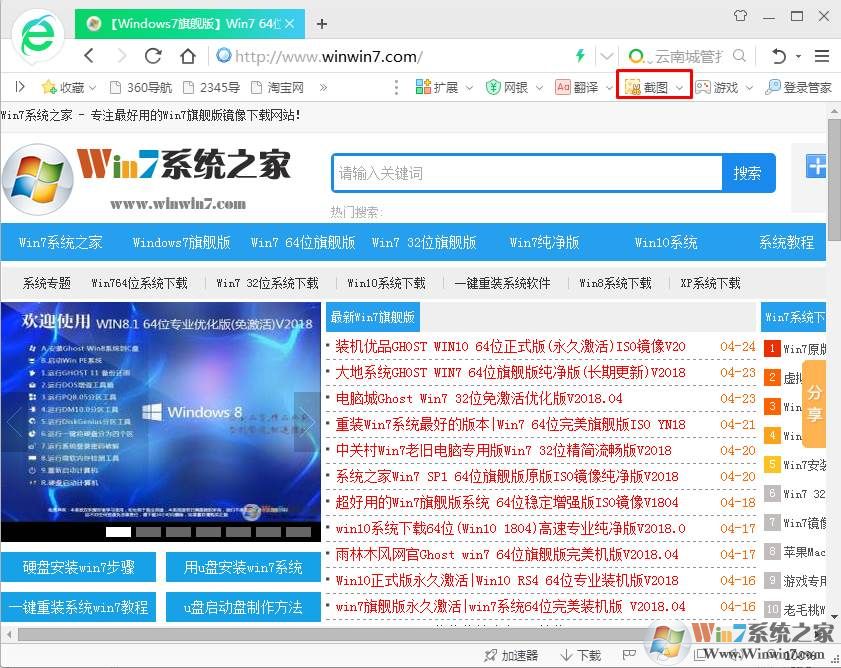The image size is (841, 668).
Task: Toggle the sidebar panel icon
Action: click(20, 86)
